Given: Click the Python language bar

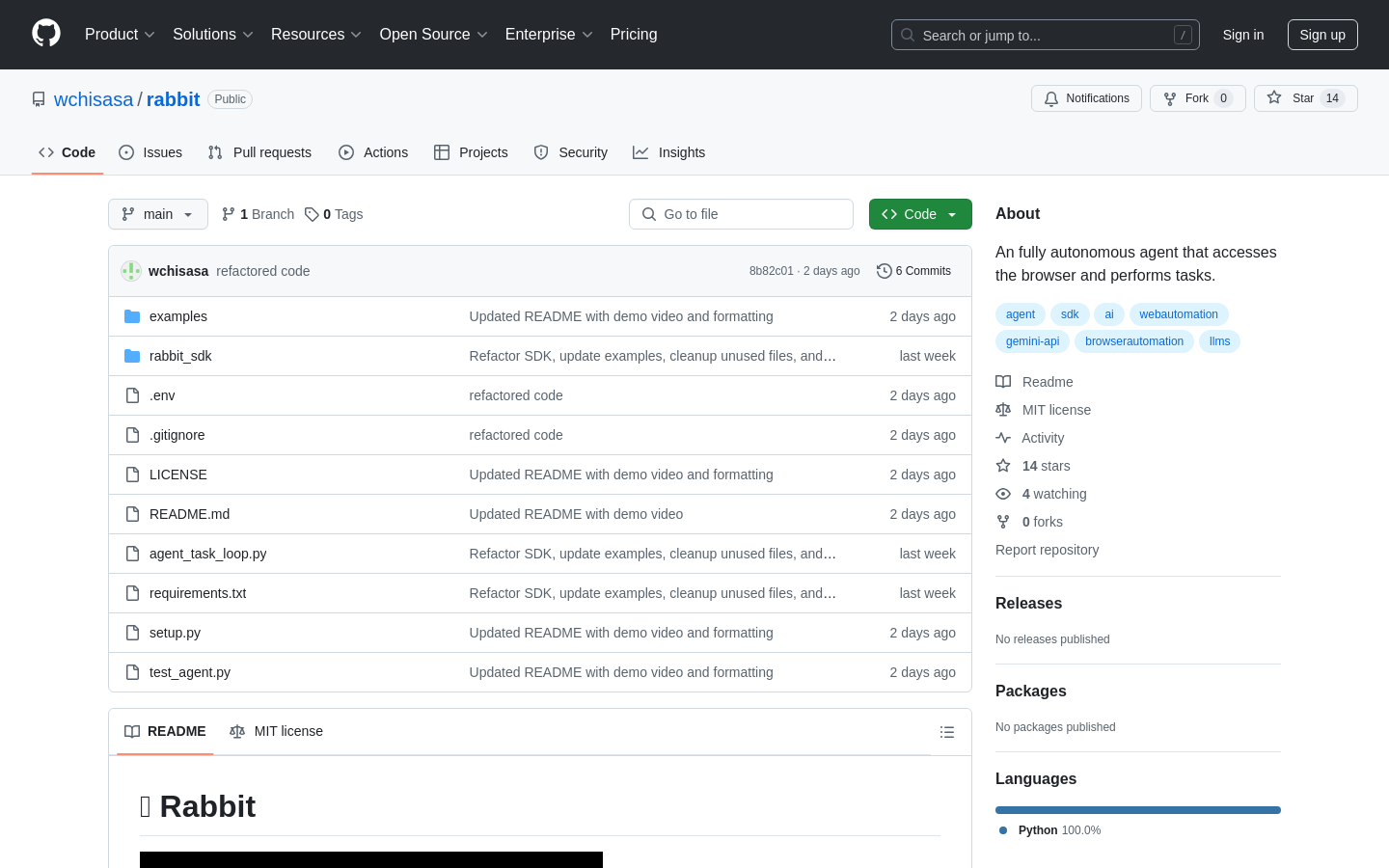Looking at the screenshot, I should [x=1138, y=810].
